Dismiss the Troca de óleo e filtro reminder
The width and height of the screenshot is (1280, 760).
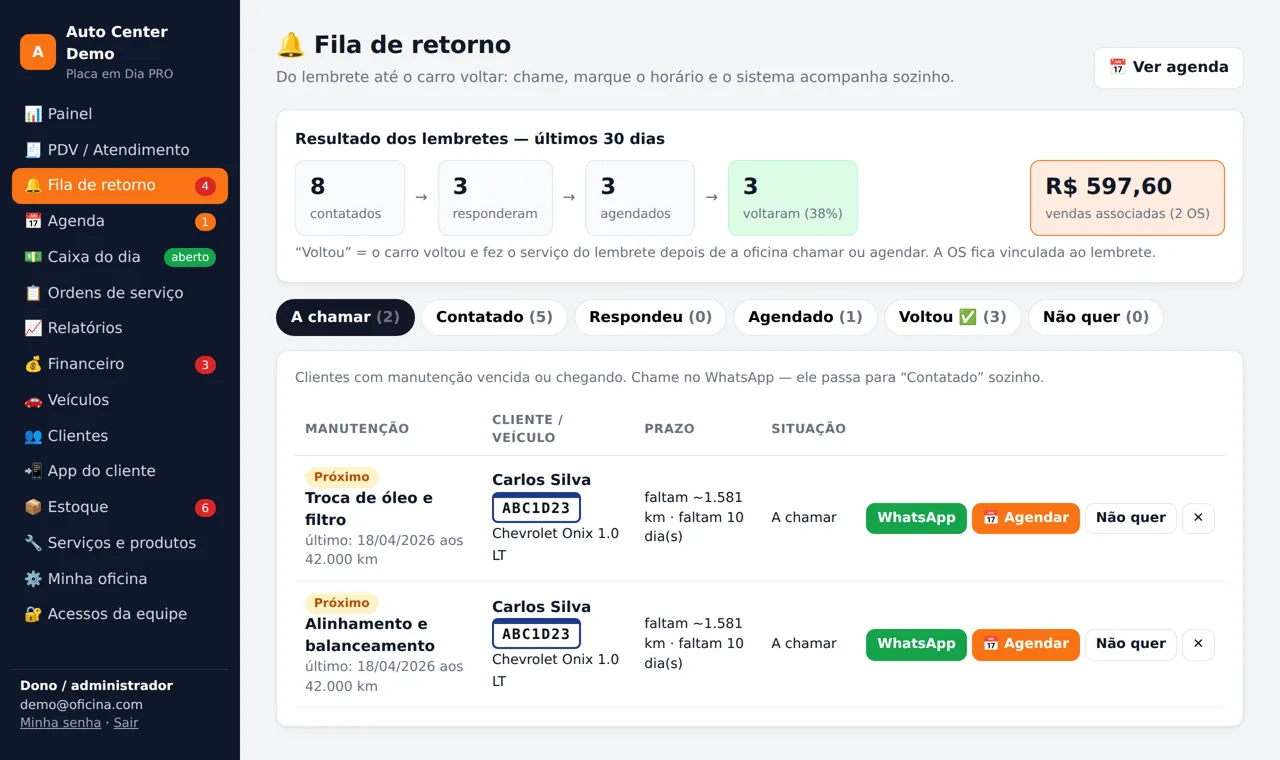(1198, 518)
